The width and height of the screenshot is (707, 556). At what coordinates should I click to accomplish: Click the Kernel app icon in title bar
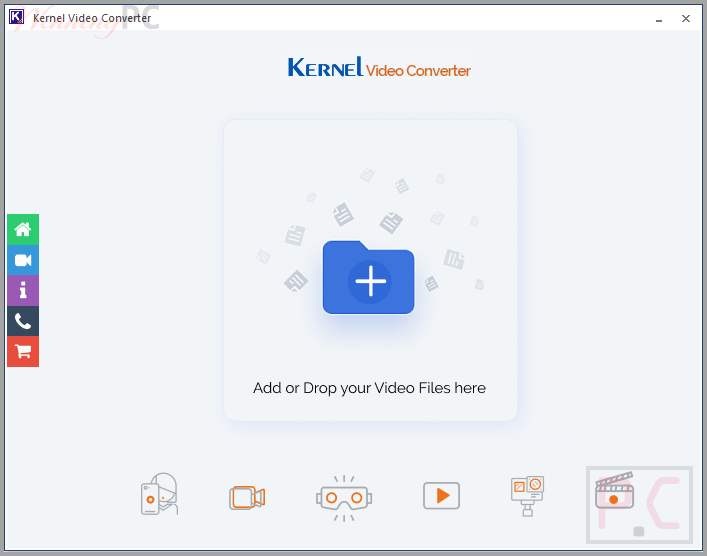tap(17, 17)
